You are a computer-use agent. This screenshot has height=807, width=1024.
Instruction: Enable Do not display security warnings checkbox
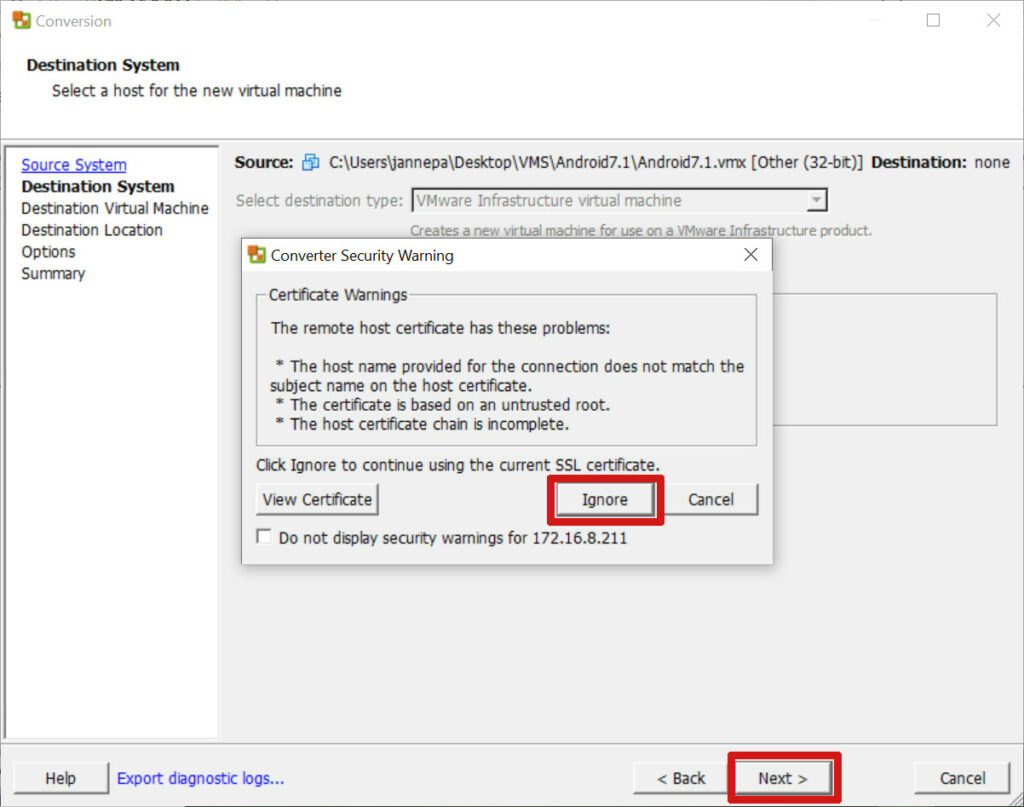[x=264, y=537]
